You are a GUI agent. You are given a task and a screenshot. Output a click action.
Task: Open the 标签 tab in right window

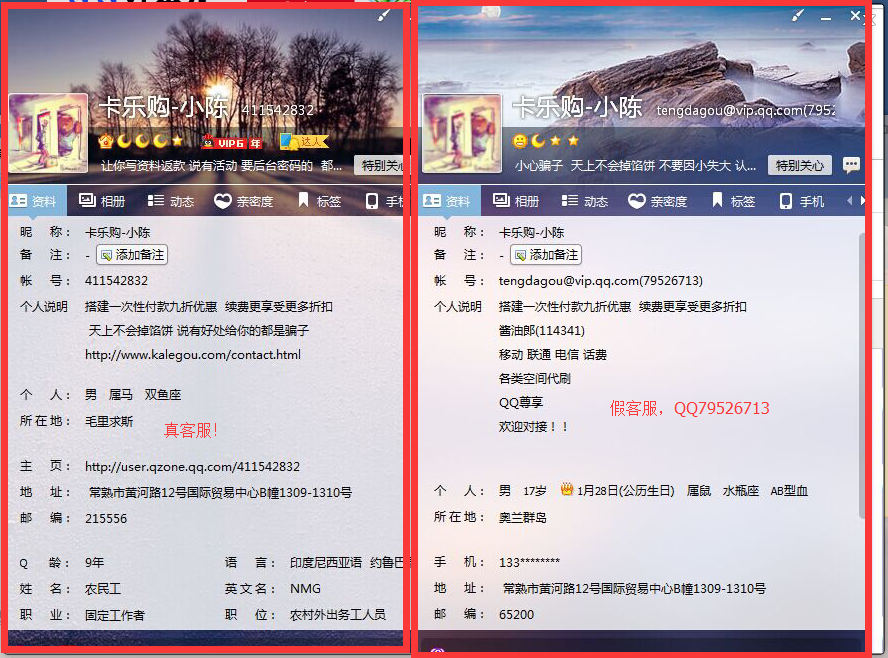click(x=733, y=201)
